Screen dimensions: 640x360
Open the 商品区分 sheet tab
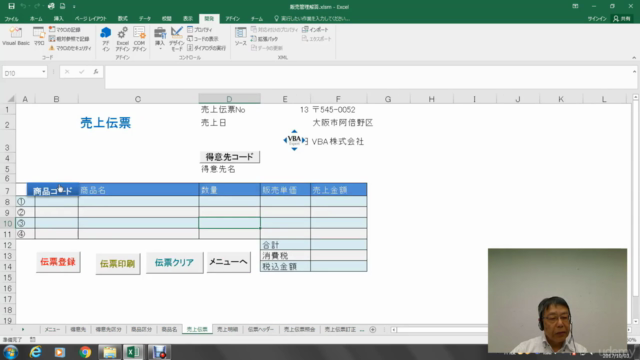click(x=141, y=329)
